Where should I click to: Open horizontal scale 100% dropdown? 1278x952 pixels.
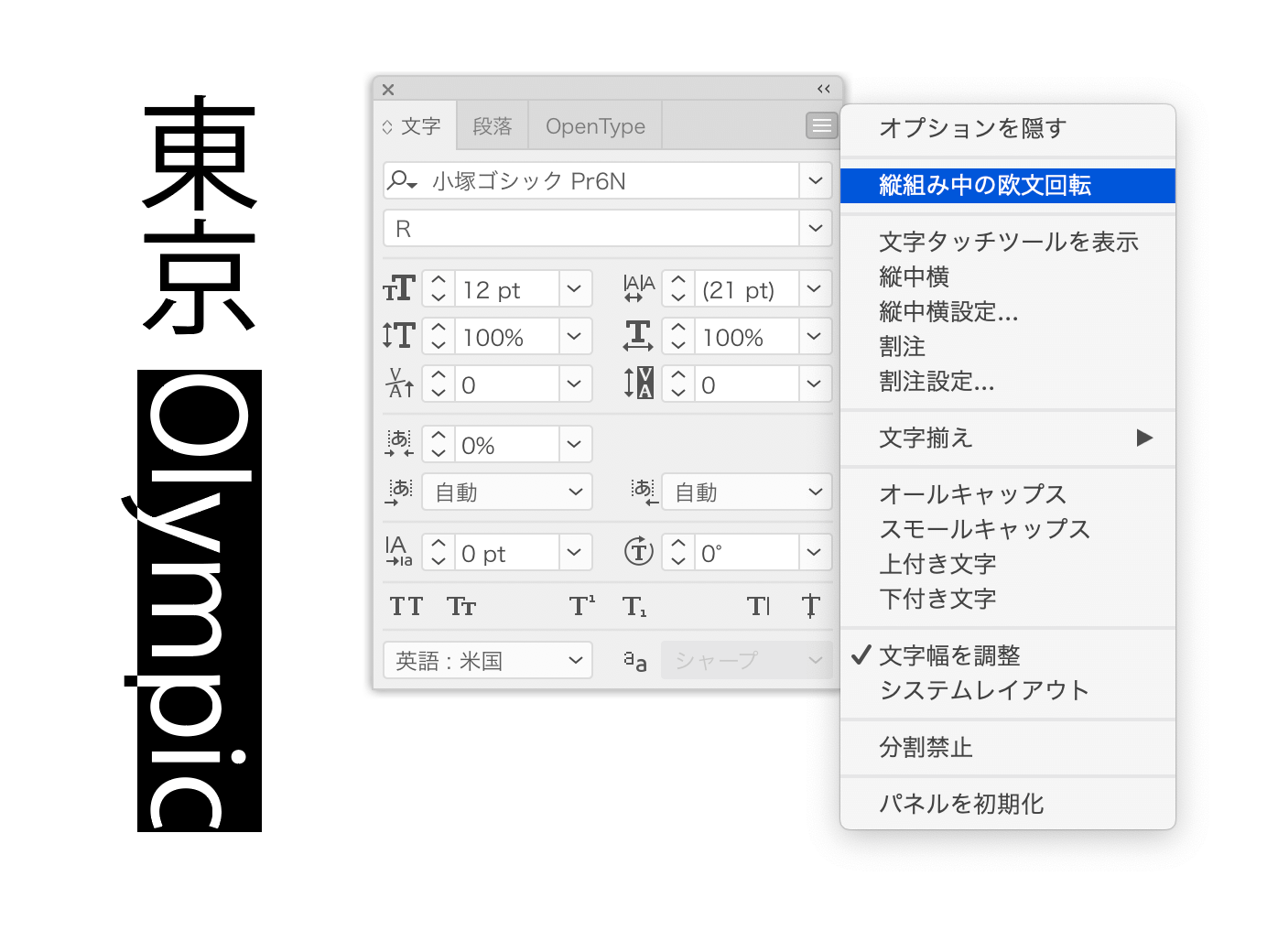[x=815, y=337]
